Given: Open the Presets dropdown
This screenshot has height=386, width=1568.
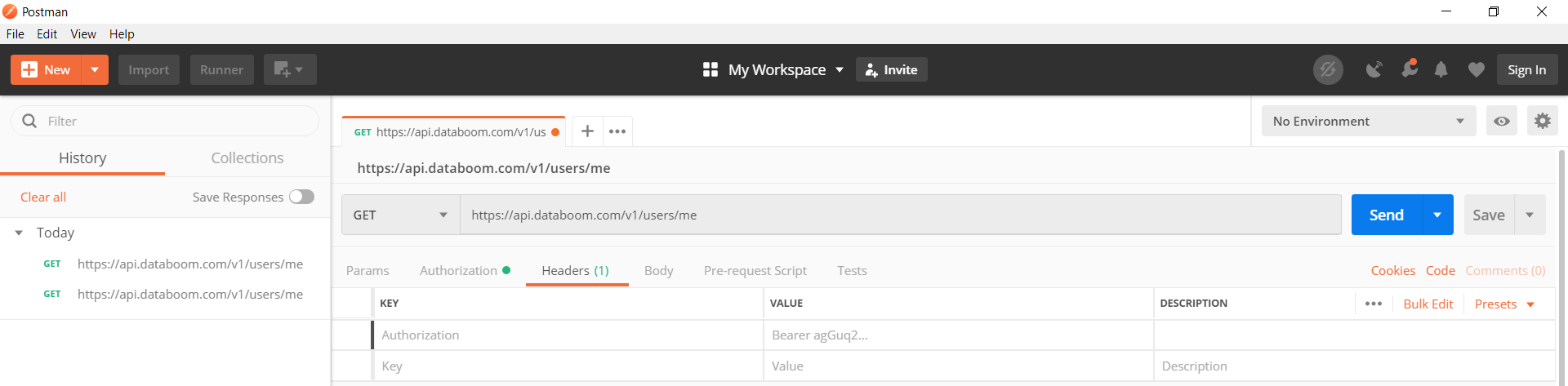Looking at the screenshot, I should tap(1504, 304).
